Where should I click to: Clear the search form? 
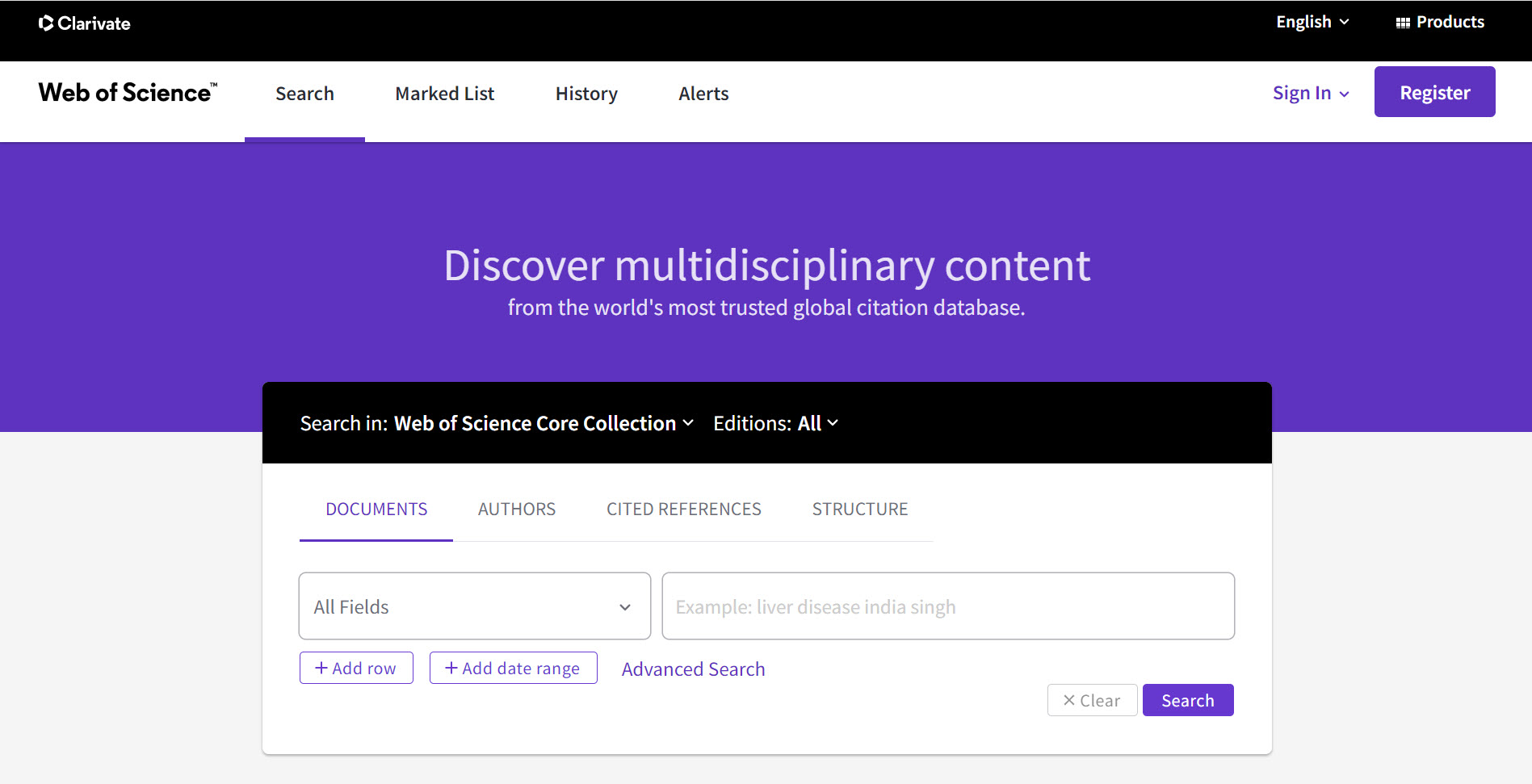[x=1093, y=700]
